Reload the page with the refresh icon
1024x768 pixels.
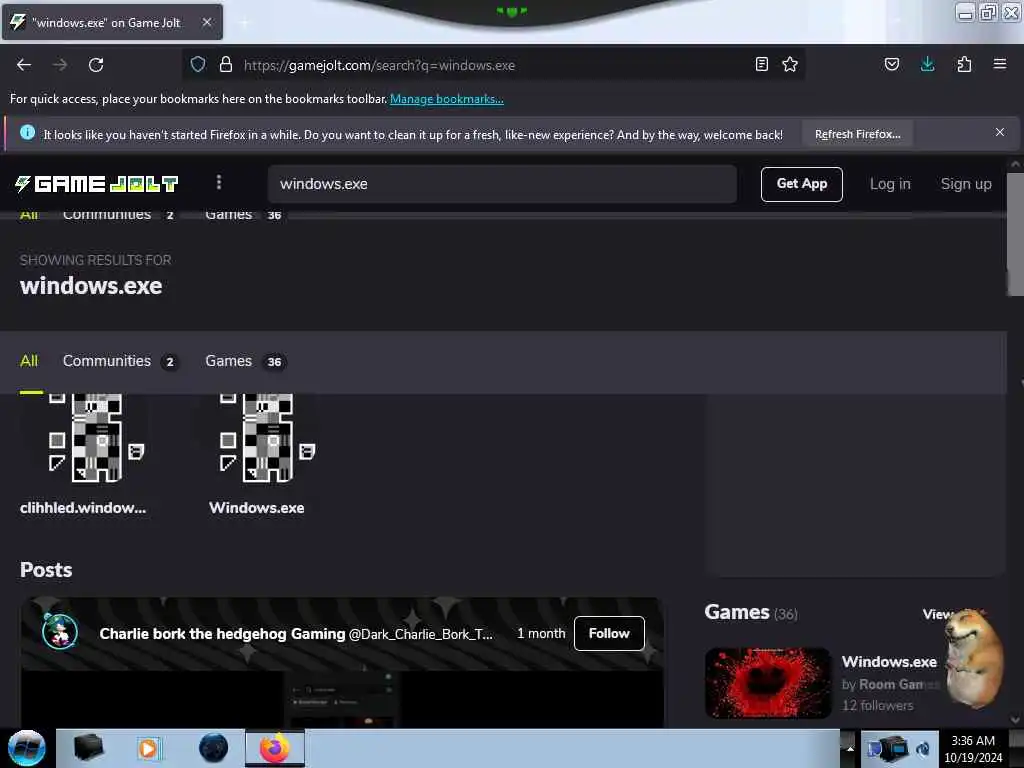[96, 65]
